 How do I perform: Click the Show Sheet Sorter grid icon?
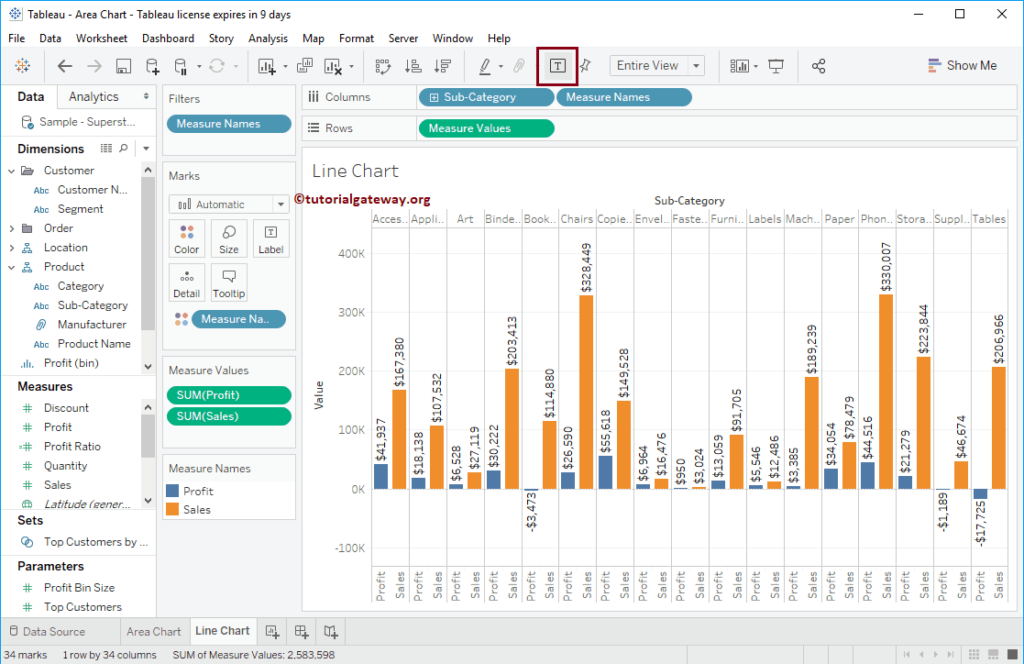(x=974, y=654)
